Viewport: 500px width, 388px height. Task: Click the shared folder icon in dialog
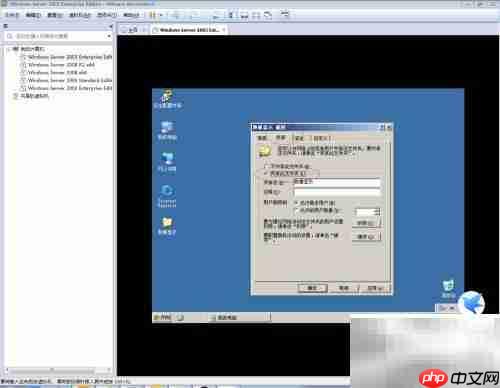[x=265, y=151]
